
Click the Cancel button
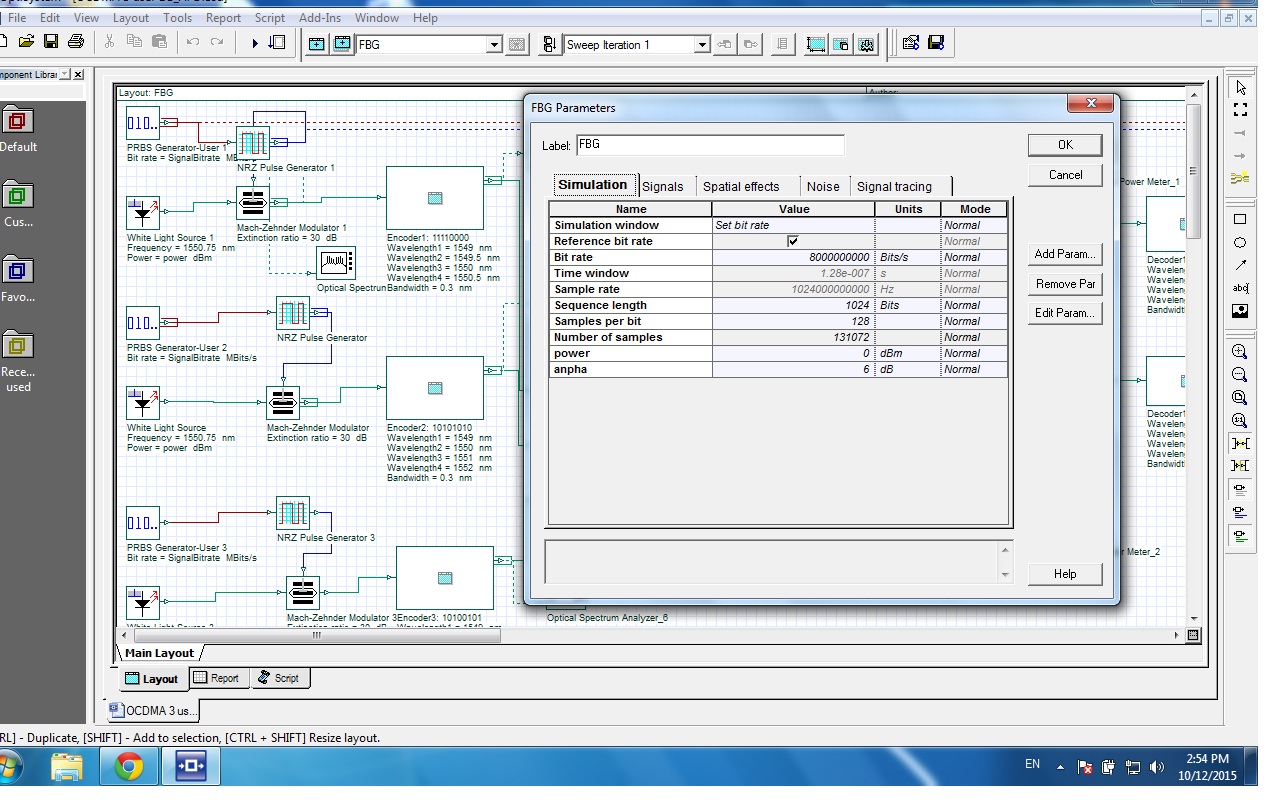pos(1065,175)
